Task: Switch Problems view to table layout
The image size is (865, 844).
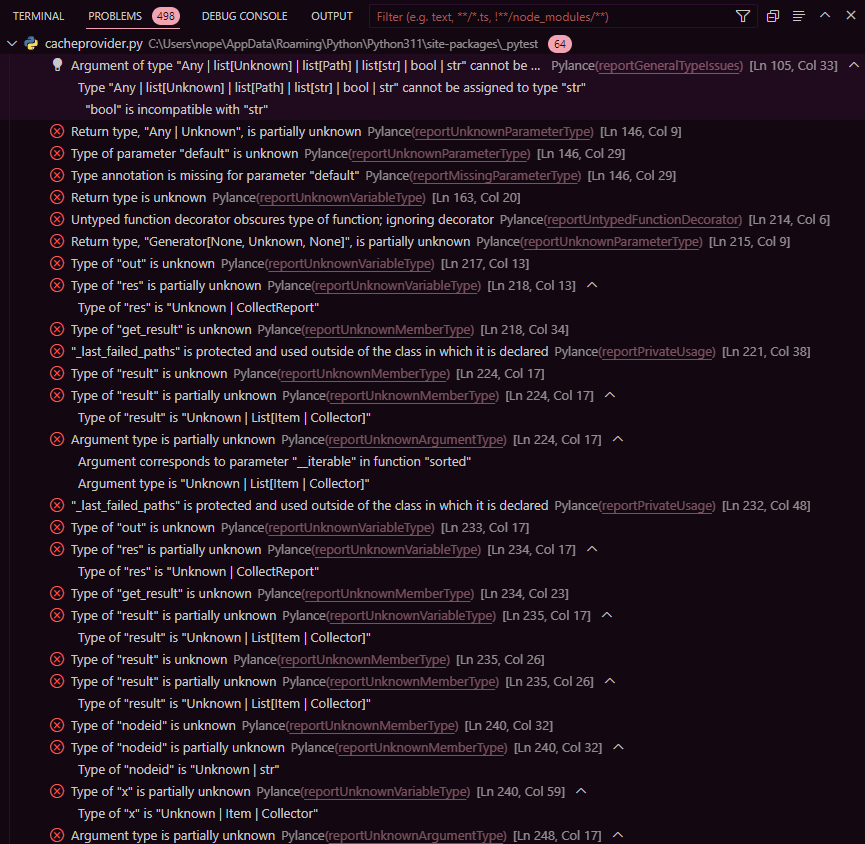Action: [x=771, y=16]
